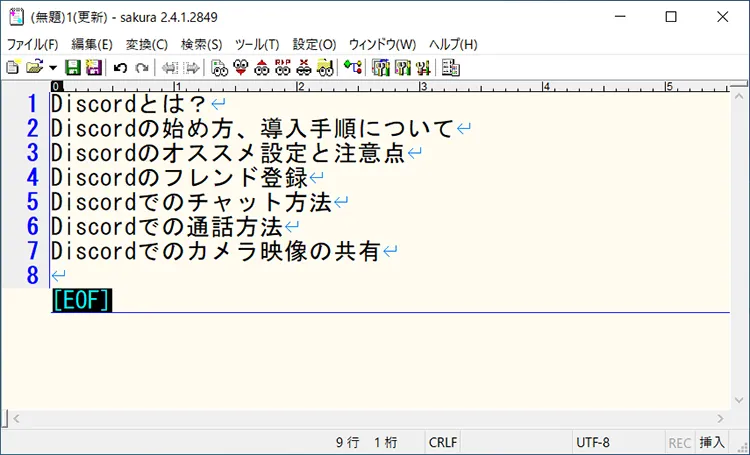This screenshot has height=455, width=750.
Task: Open a file using the folder icon
Action: tap(34, 67)
